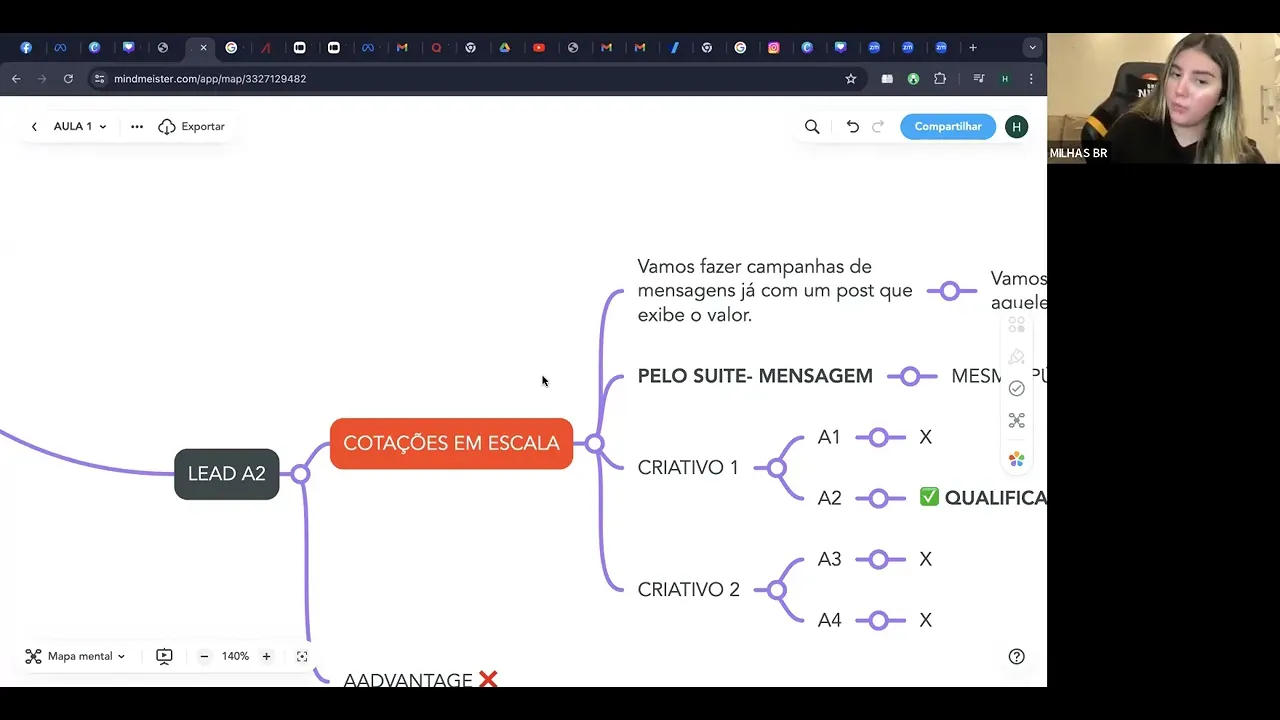Image resolution: width=1280 pixels, height=720 pixels.
Task: Switch to the Instagram browser tab
Action: click(x=774, y=47)
